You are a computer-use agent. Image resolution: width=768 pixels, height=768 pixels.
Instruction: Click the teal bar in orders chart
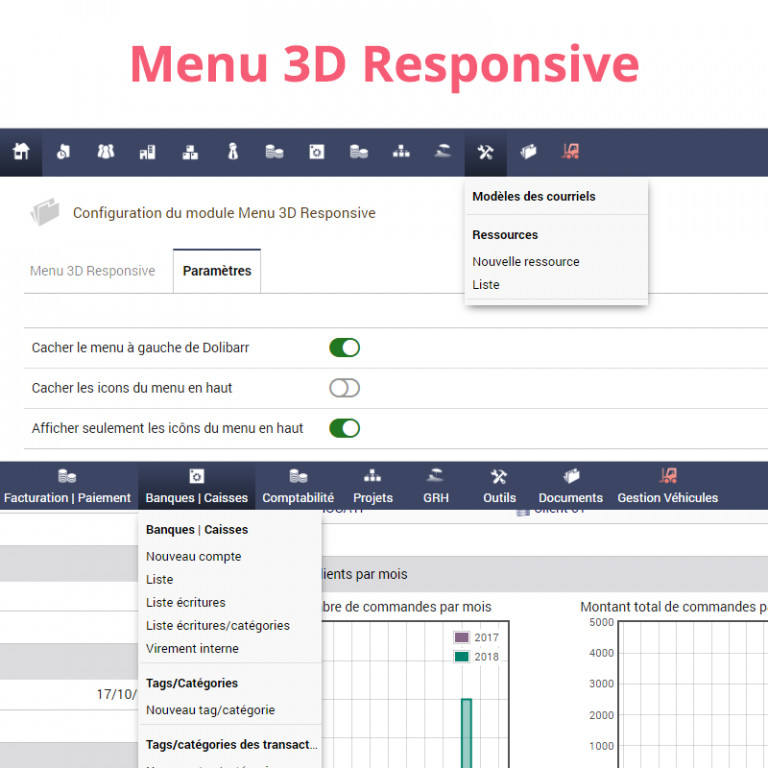click(x=466, y=733)
